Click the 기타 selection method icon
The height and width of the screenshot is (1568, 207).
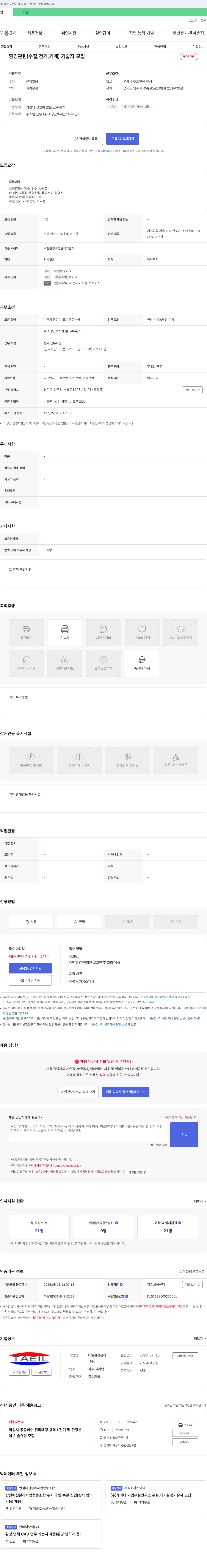pos(176,922)
